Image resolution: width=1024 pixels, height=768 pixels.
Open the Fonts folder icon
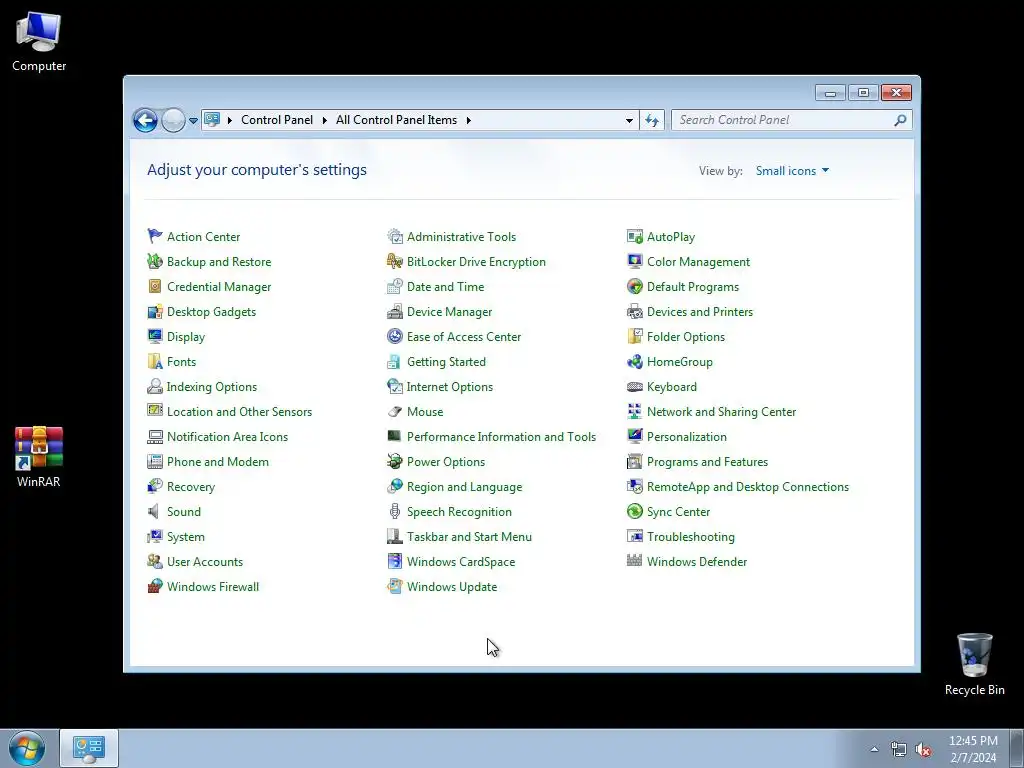155,361
